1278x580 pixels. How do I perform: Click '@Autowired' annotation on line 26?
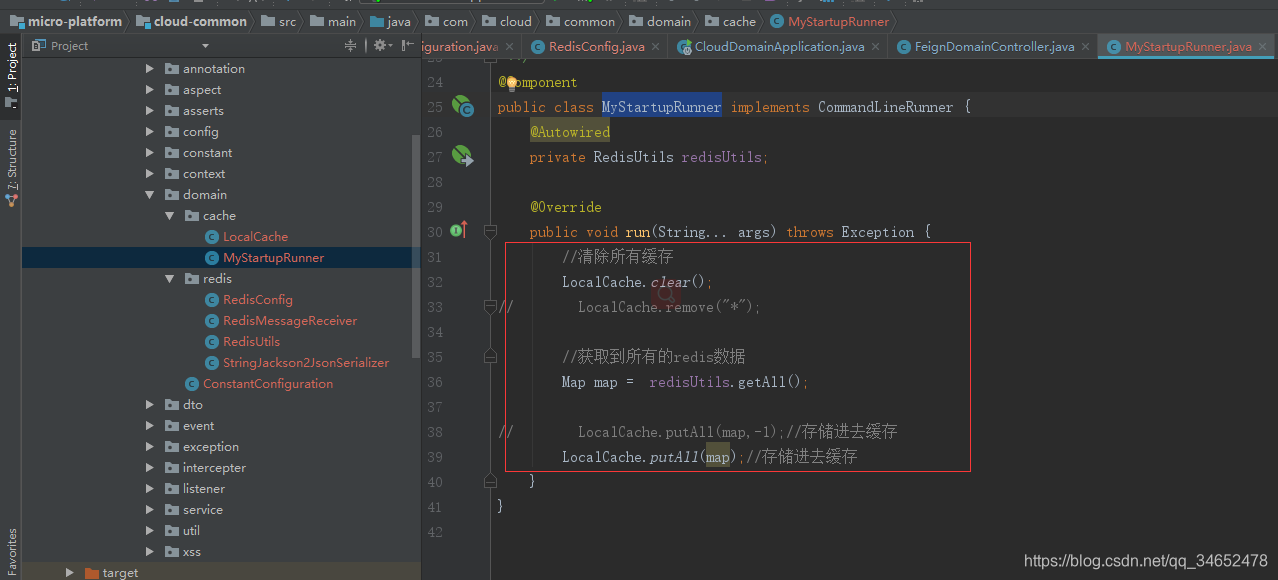[570, 132]
